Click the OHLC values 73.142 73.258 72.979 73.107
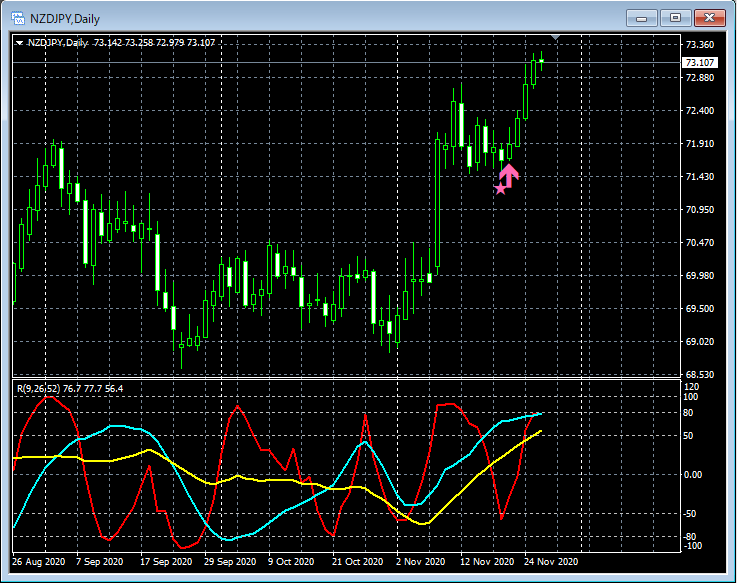 pos(154,43)
